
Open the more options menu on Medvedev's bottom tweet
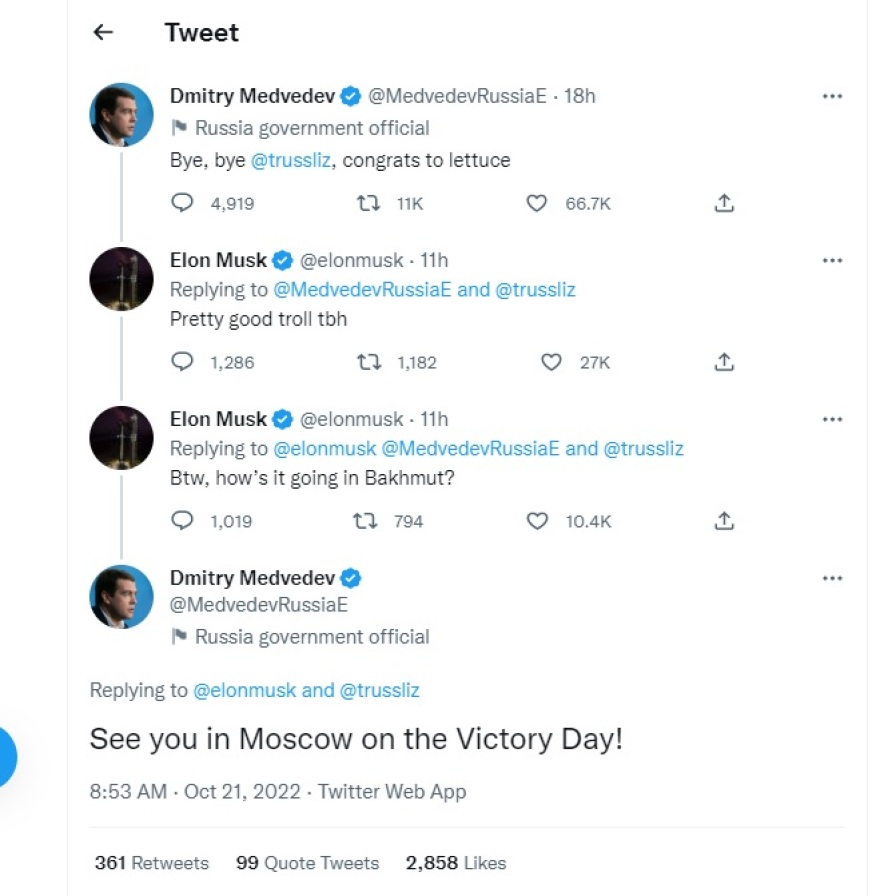pyautogui.click(x=832, y=577)
